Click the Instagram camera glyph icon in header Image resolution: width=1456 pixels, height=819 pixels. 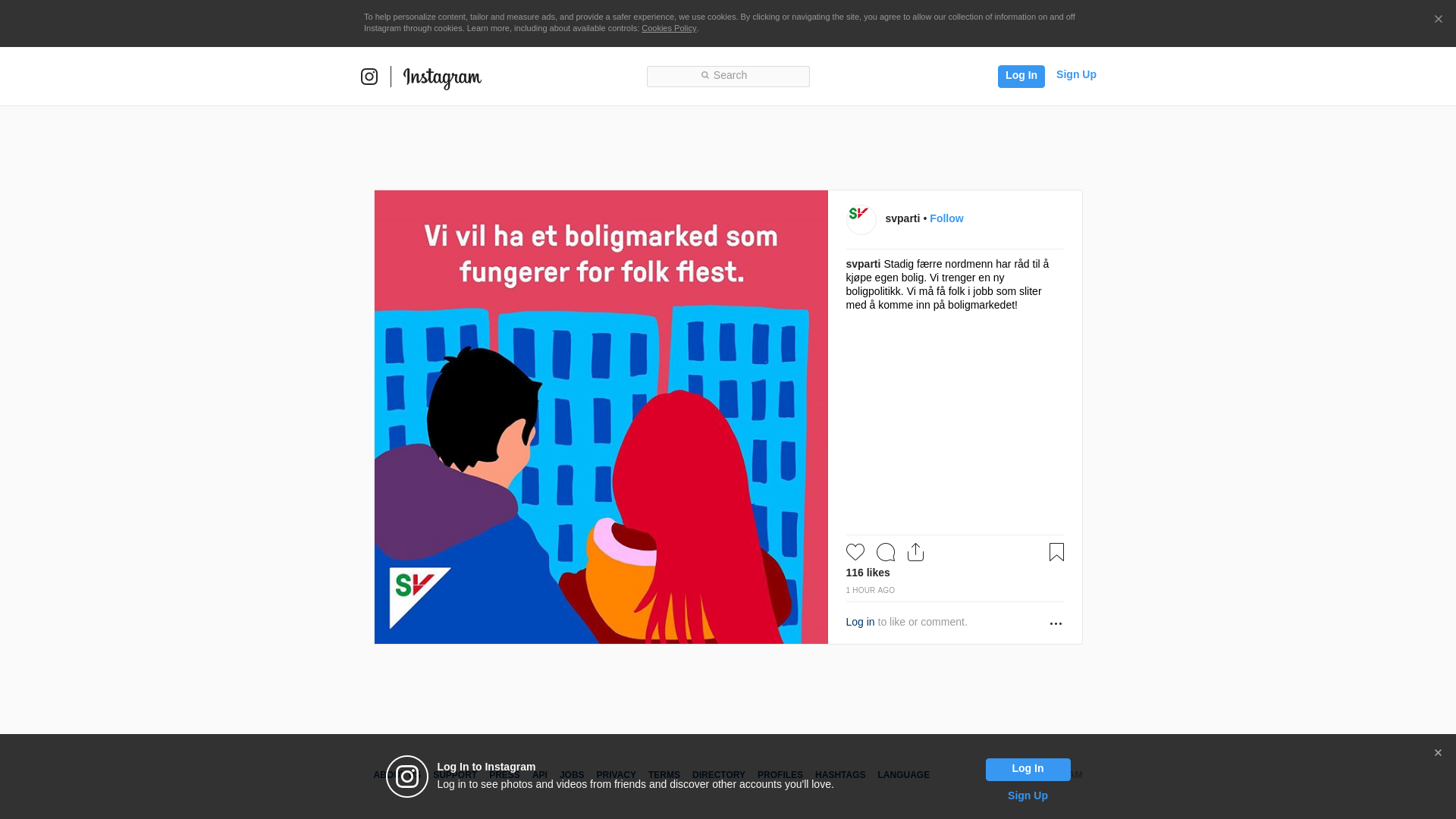(369, 77)
